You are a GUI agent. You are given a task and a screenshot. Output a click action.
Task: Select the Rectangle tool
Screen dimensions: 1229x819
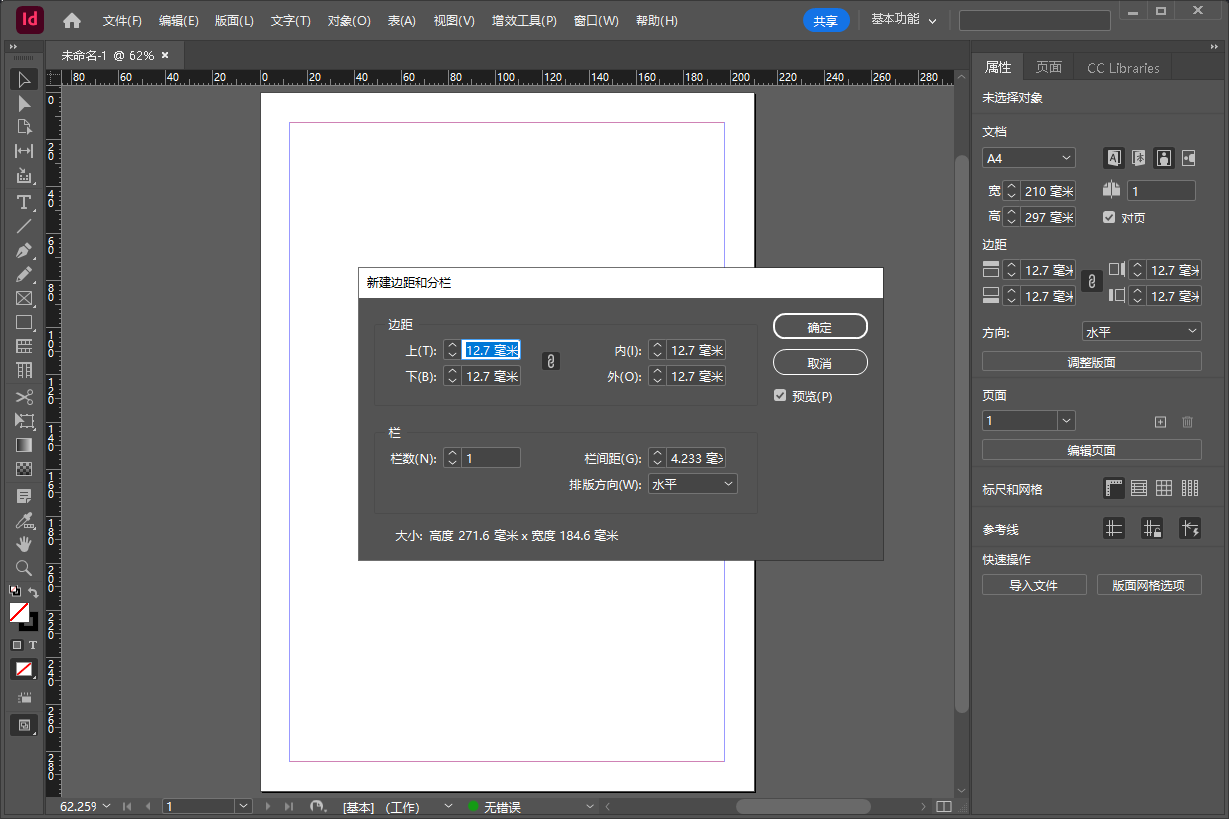tap(24, 322)
